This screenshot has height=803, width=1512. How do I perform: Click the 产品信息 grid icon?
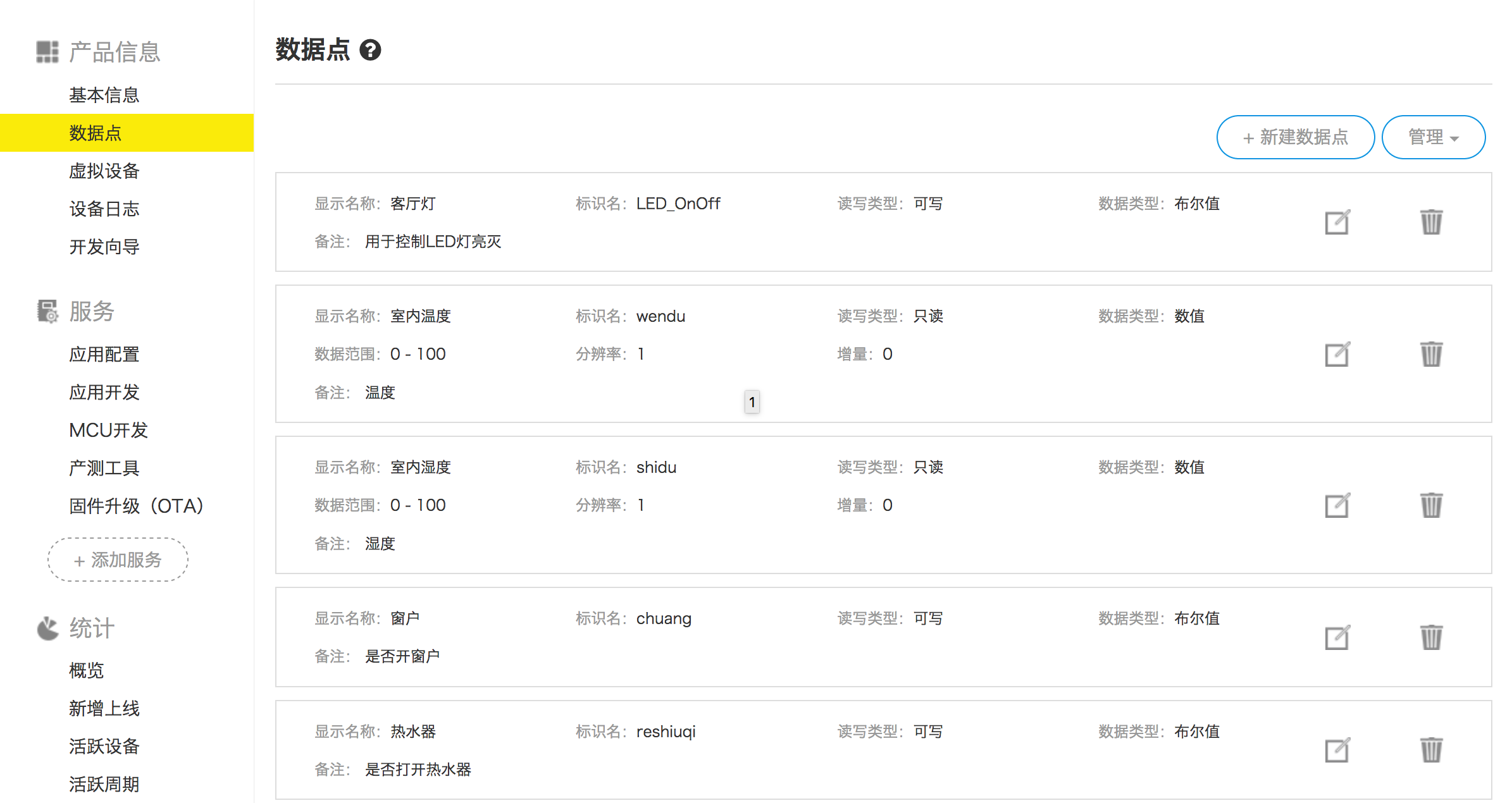pos(47,51)
